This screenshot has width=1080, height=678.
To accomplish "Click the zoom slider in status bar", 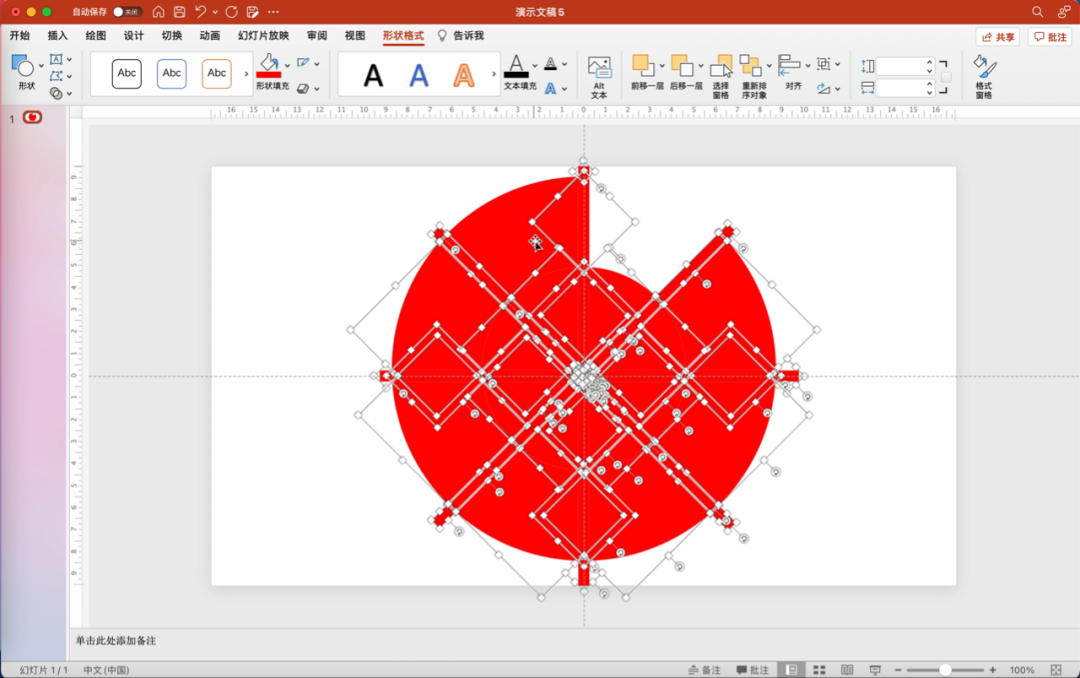I will [x=945, y=670].
